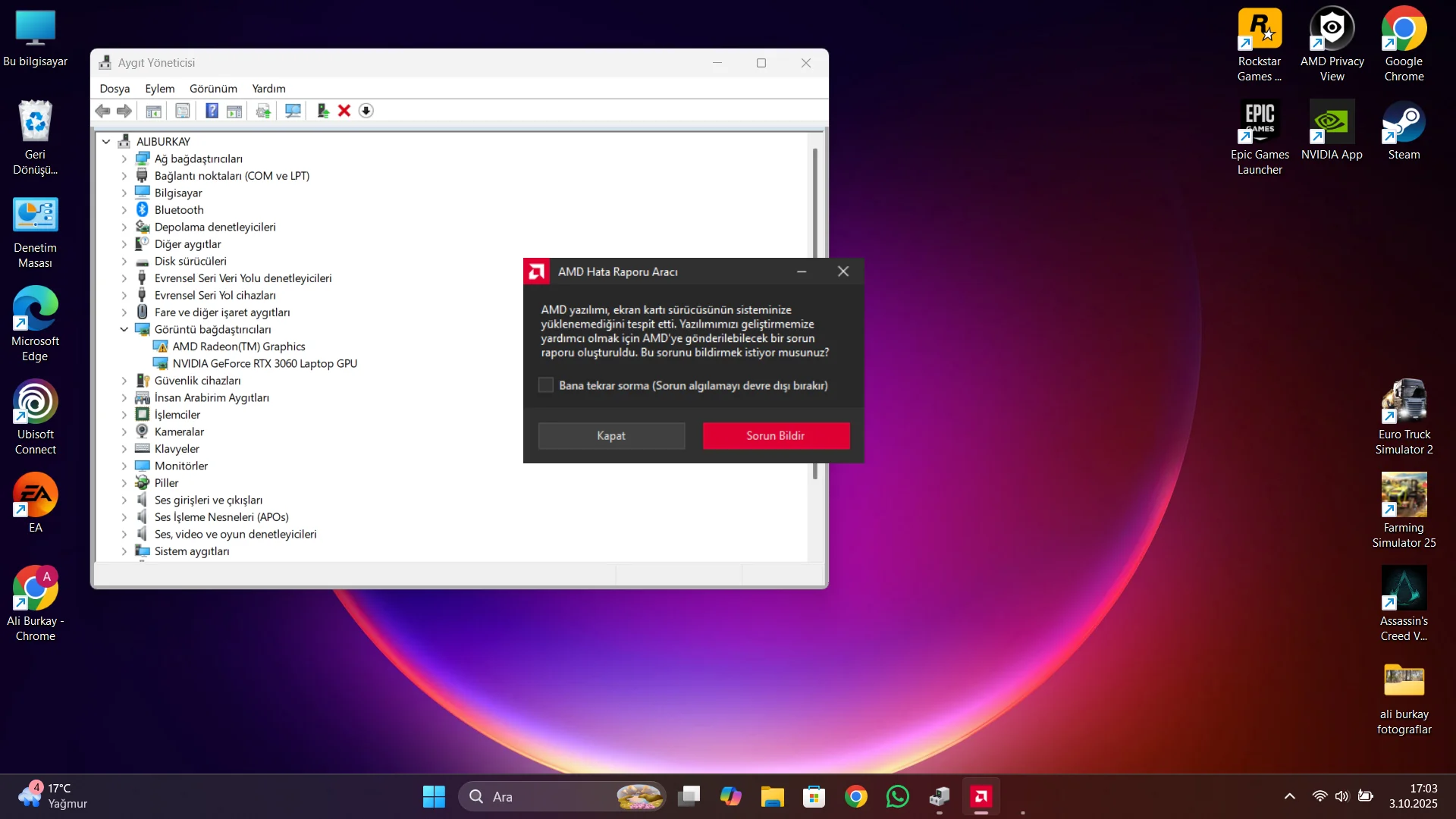
Task: Click the disable device down-arrow icon
Action: coord(366,111)
